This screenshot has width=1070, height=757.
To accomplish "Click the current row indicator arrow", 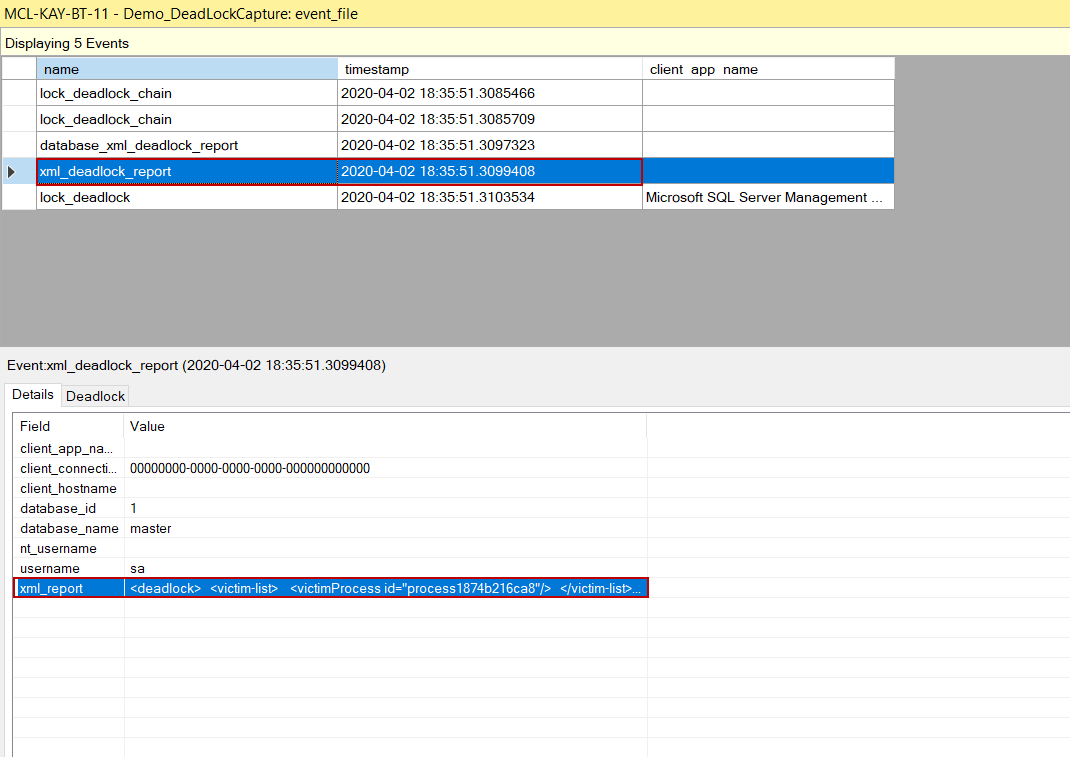I will pyautogui.click(x=12, y=171).
